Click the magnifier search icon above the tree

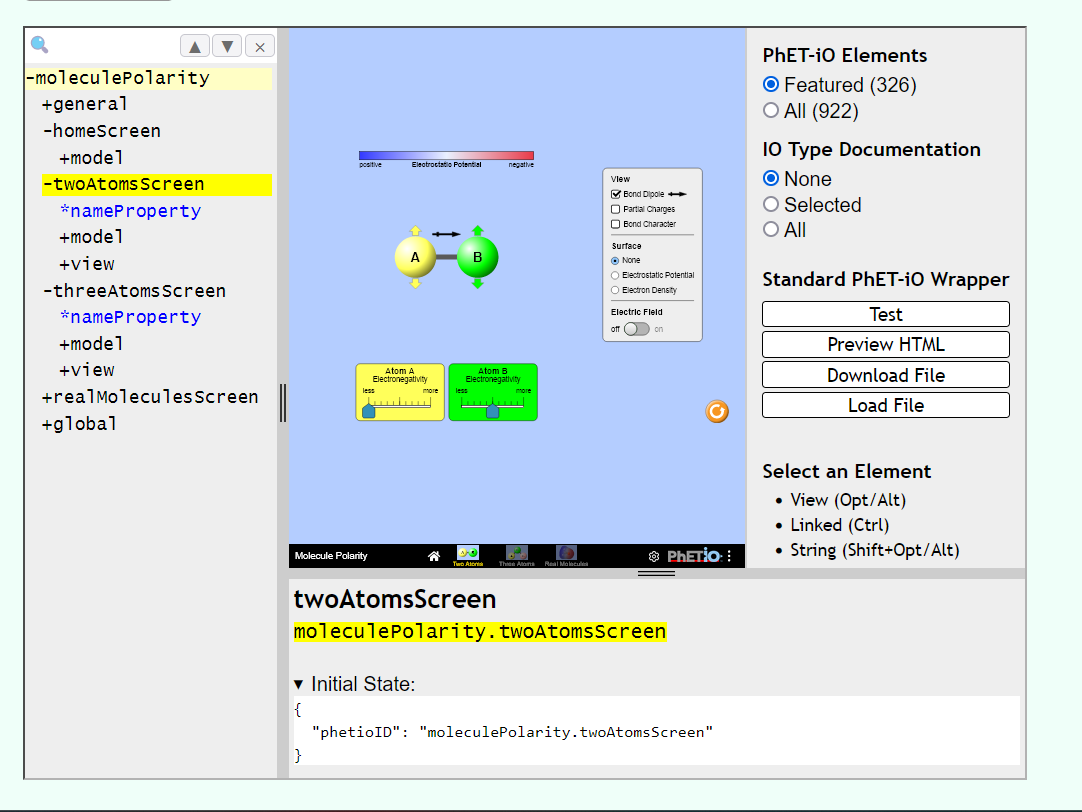click(38, 44)
